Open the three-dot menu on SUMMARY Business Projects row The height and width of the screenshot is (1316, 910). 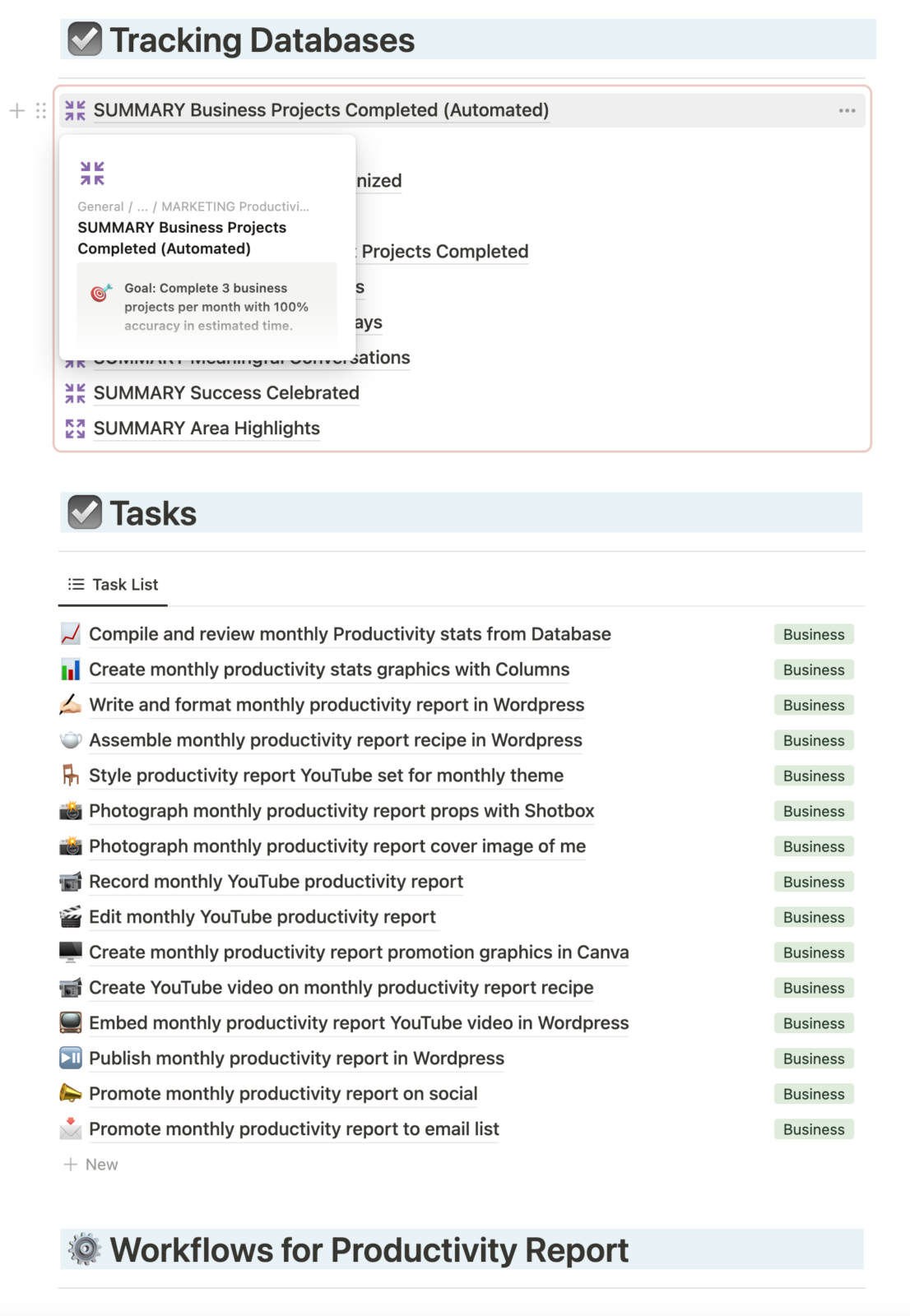tap(847, 110)
